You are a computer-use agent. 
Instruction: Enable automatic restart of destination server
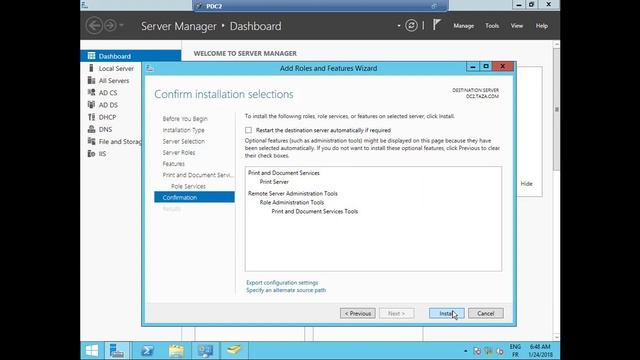click(x=249, y=130)
